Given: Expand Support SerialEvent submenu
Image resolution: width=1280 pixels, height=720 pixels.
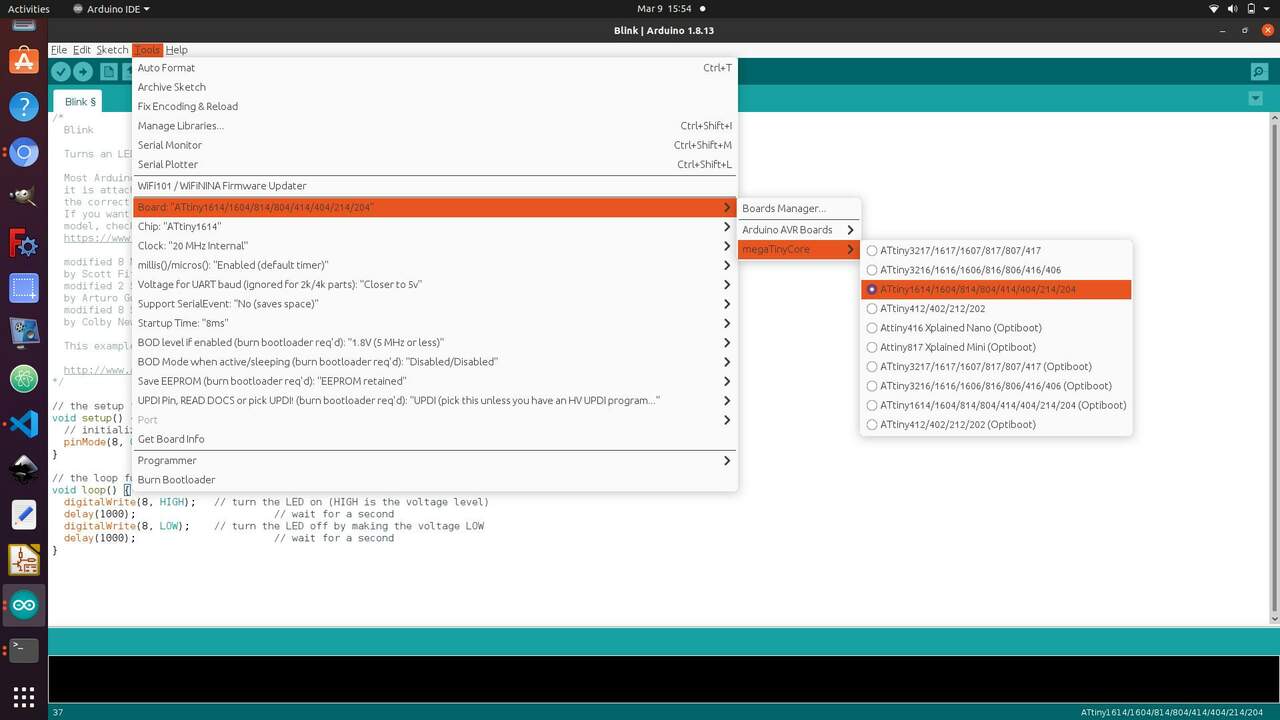Looking at the screenshot, I should coord(435,304).
